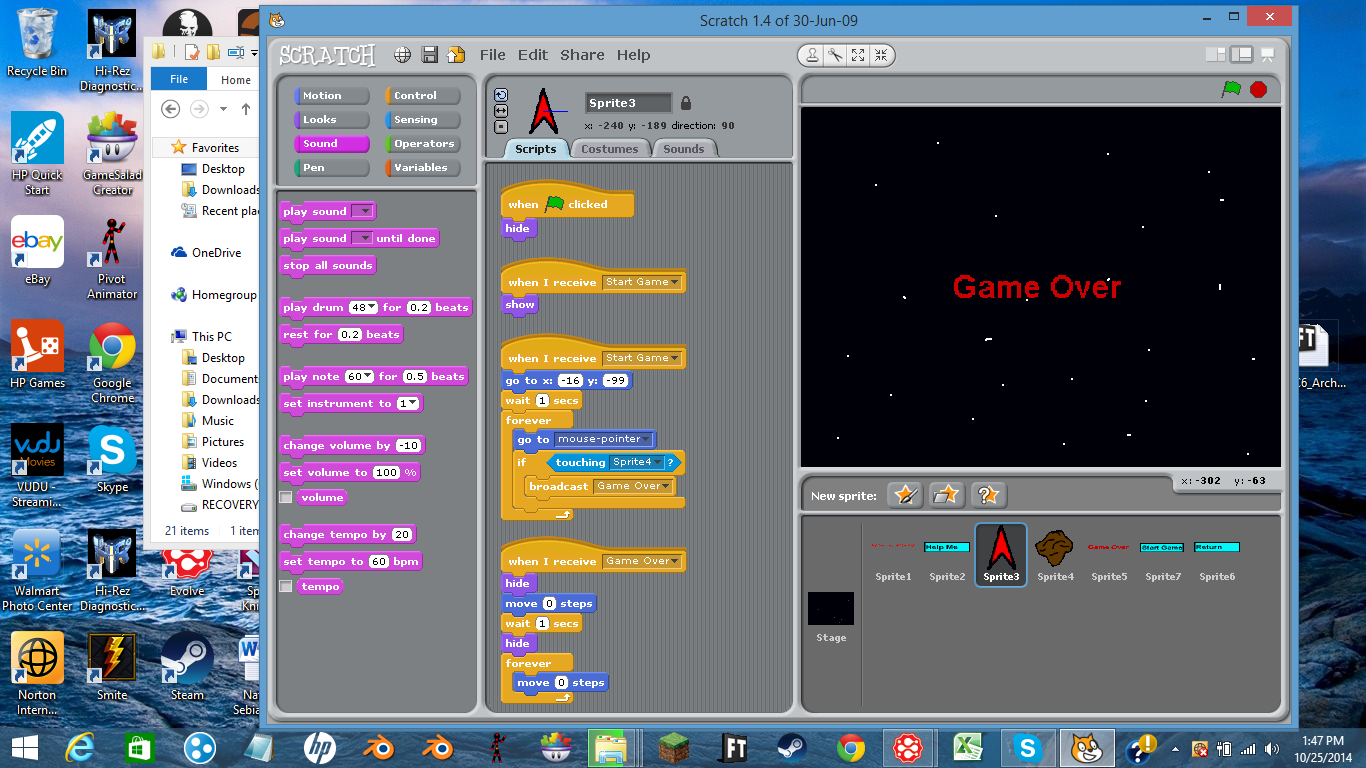
Task: Open Google Chrome desktop shortcut
Action: (x=112, y=362)
